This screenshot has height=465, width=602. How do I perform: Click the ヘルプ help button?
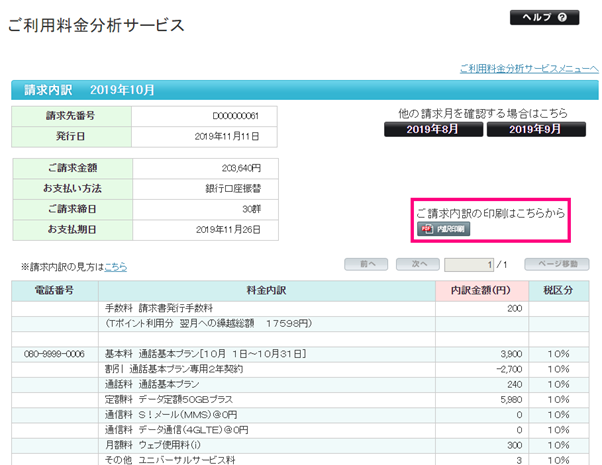coord(544,17)
